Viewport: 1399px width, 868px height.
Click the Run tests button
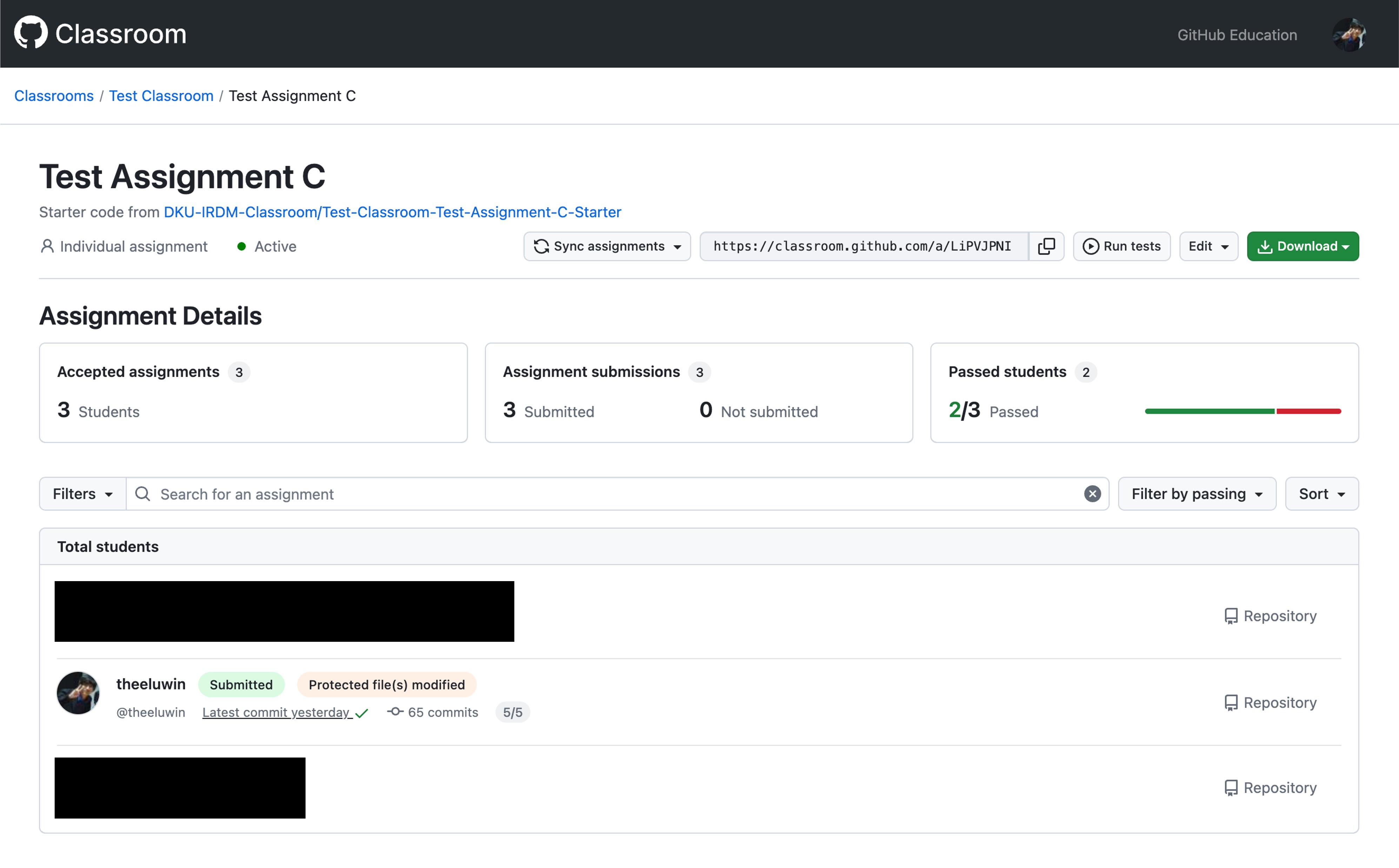coord(1121,246)
